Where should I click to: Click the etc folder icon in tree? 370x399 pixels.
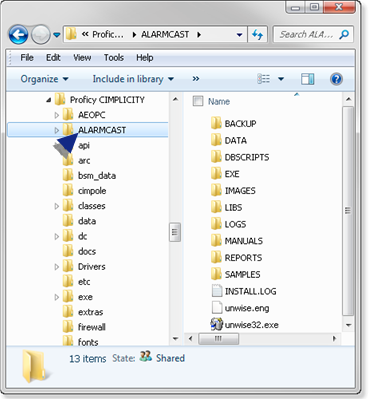68,282
